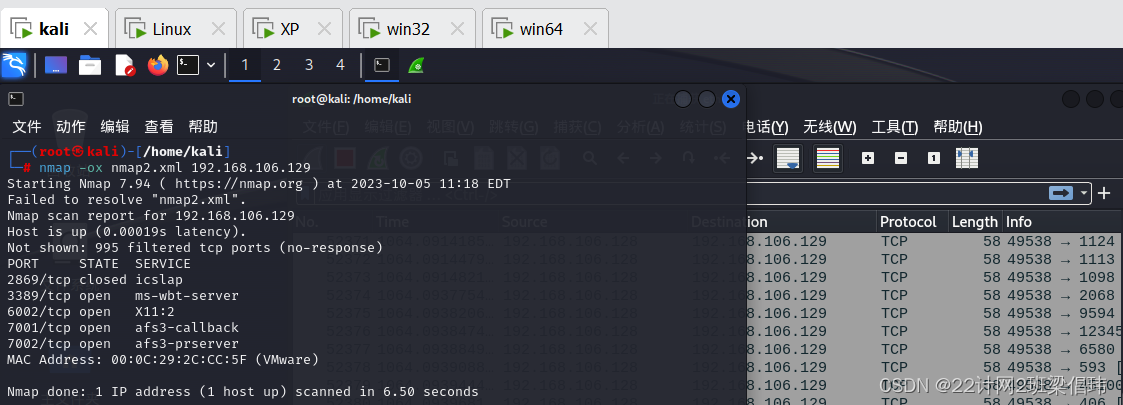Switch to workspace 3
1123x405 pixels.
click(x=309, y=65)
